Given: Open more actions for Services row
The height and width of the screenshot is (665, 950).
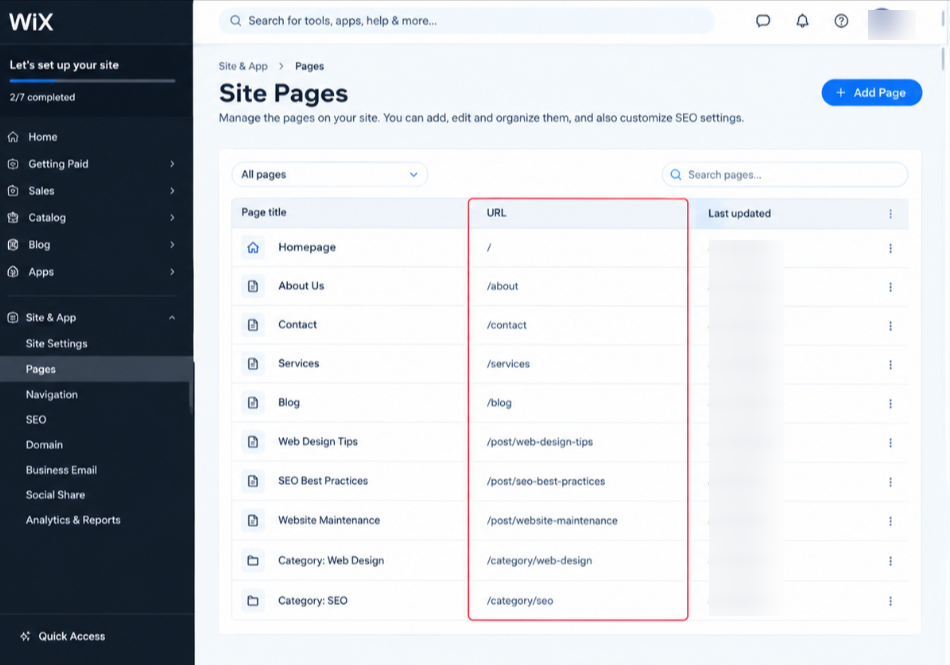Looking at the screenshot, I should 890,365.
